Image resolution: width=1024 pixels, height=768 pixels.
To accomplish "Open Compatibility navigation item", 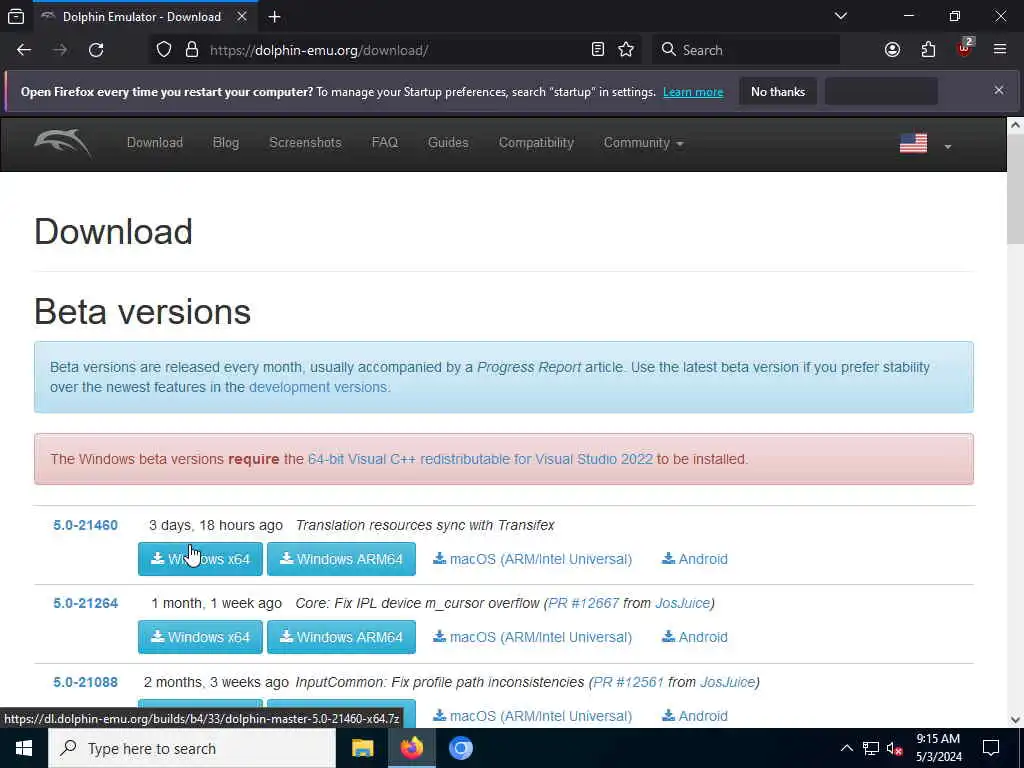I will click(x=536, y=142).
